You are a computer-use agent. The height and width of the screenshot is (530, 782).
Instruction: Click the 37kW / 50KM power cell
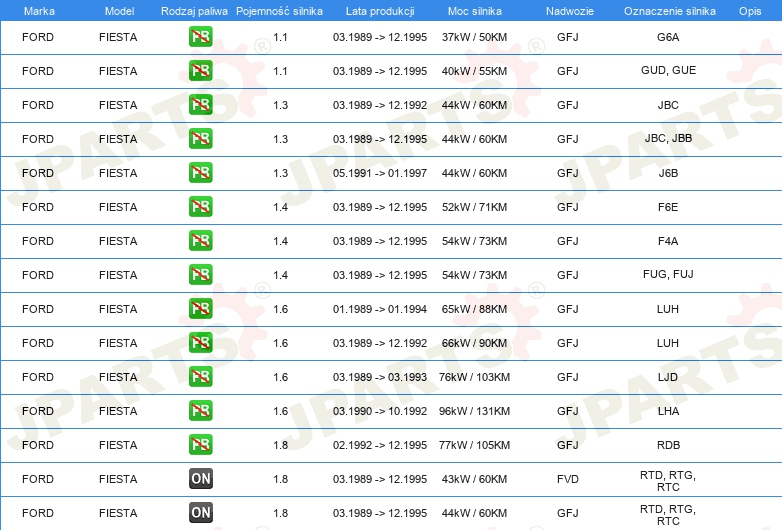point(474,37)
